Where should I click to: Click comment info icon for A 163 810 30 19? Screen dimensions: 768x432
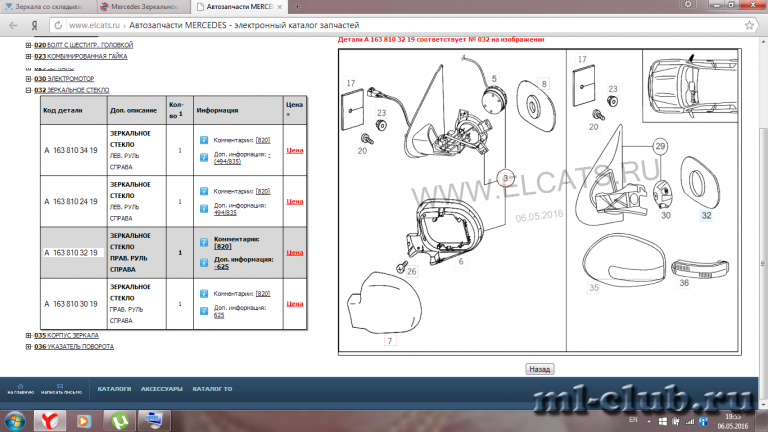click(204, 293)
